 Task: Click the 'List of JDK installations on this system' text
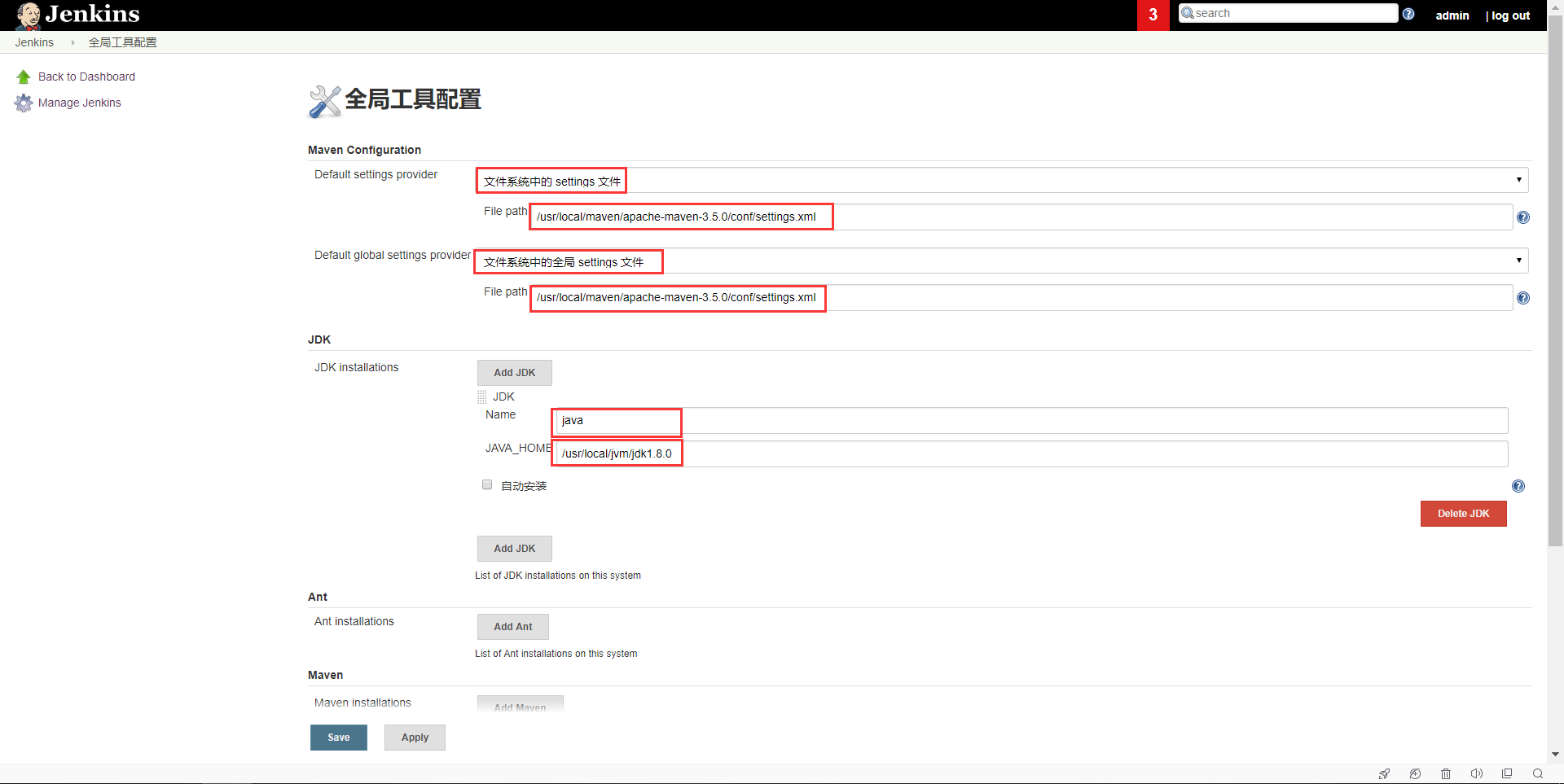pyautogui.click(x=558, y=576)
